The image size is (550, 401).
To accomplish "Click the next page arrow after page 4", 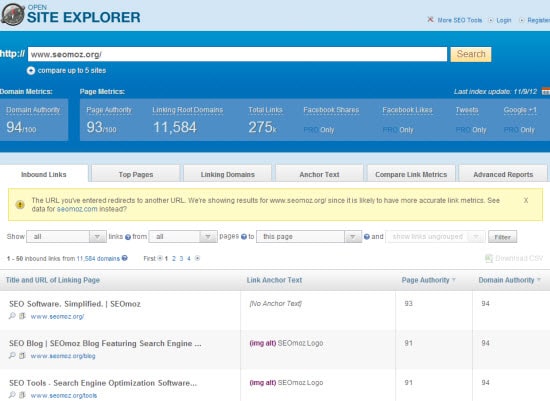I will [x=197, y=259].
